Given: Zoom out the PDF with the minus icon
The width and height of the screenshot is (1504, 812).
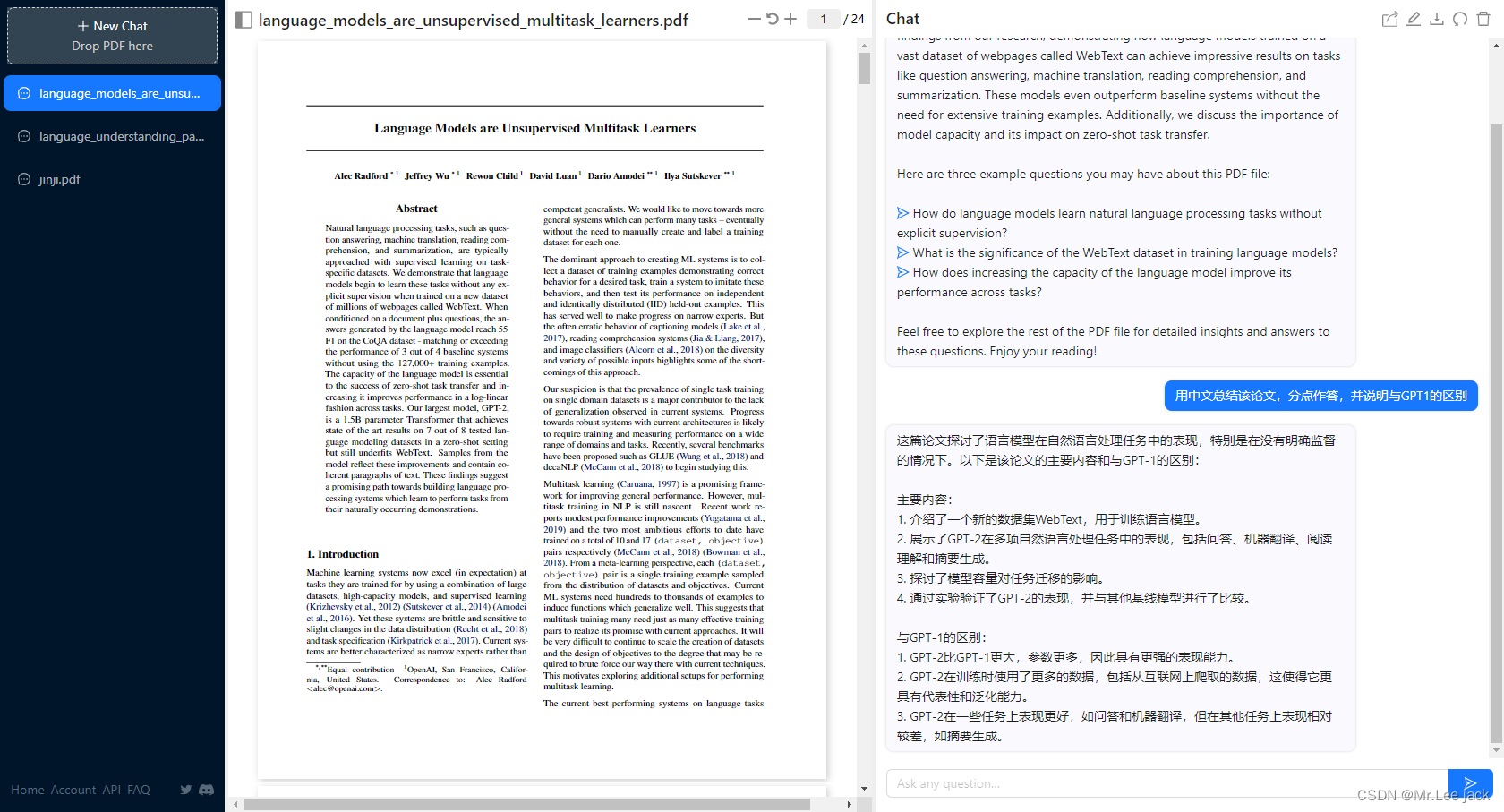Looking at the screenshot, I should click(x=755, y=19).
